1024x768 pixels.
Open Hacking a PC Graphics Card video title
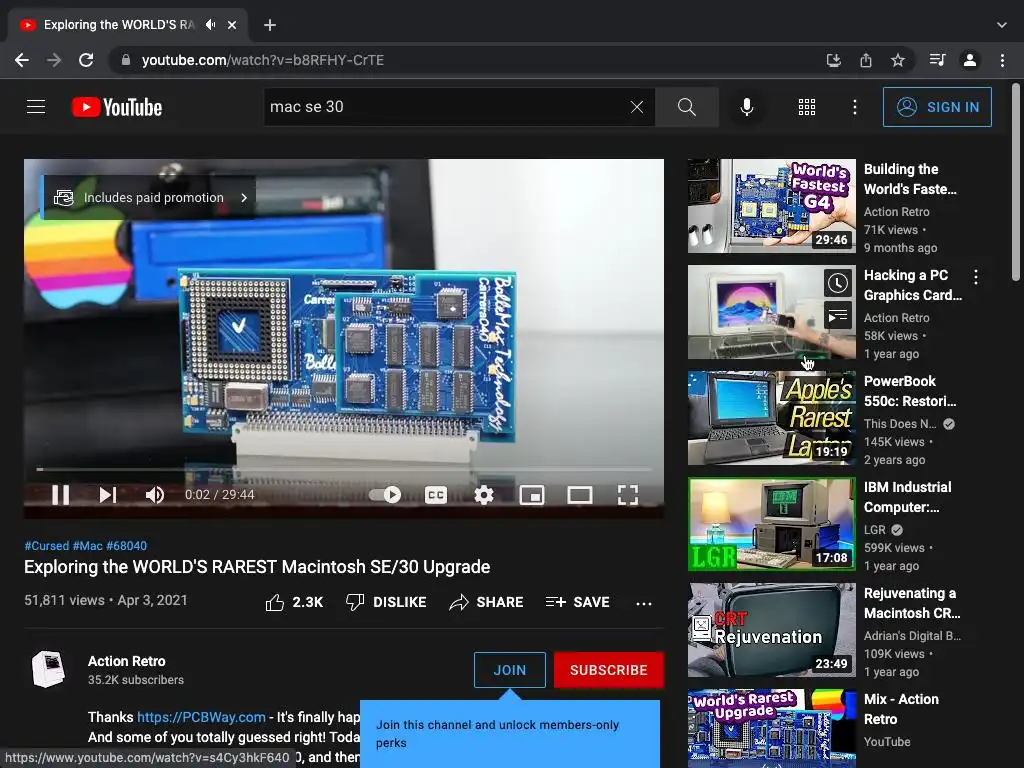[x=912, y=285]
